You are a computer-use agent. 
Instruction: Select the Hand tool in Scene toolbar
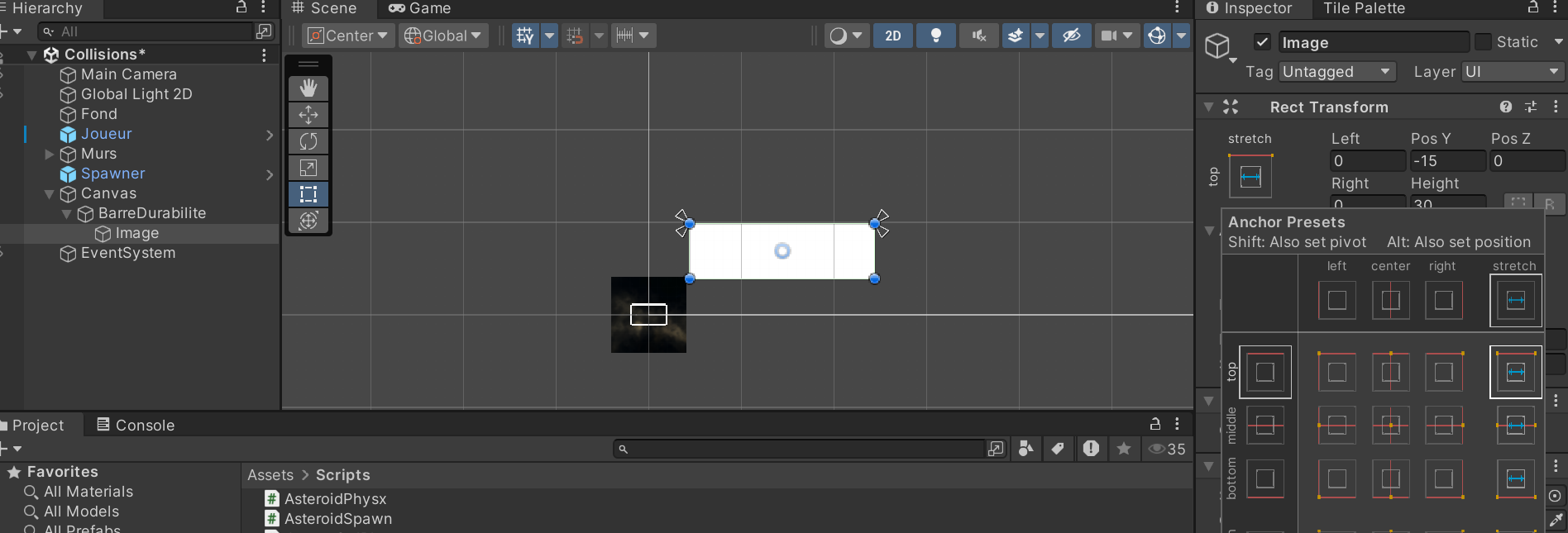tap(308, 88)
